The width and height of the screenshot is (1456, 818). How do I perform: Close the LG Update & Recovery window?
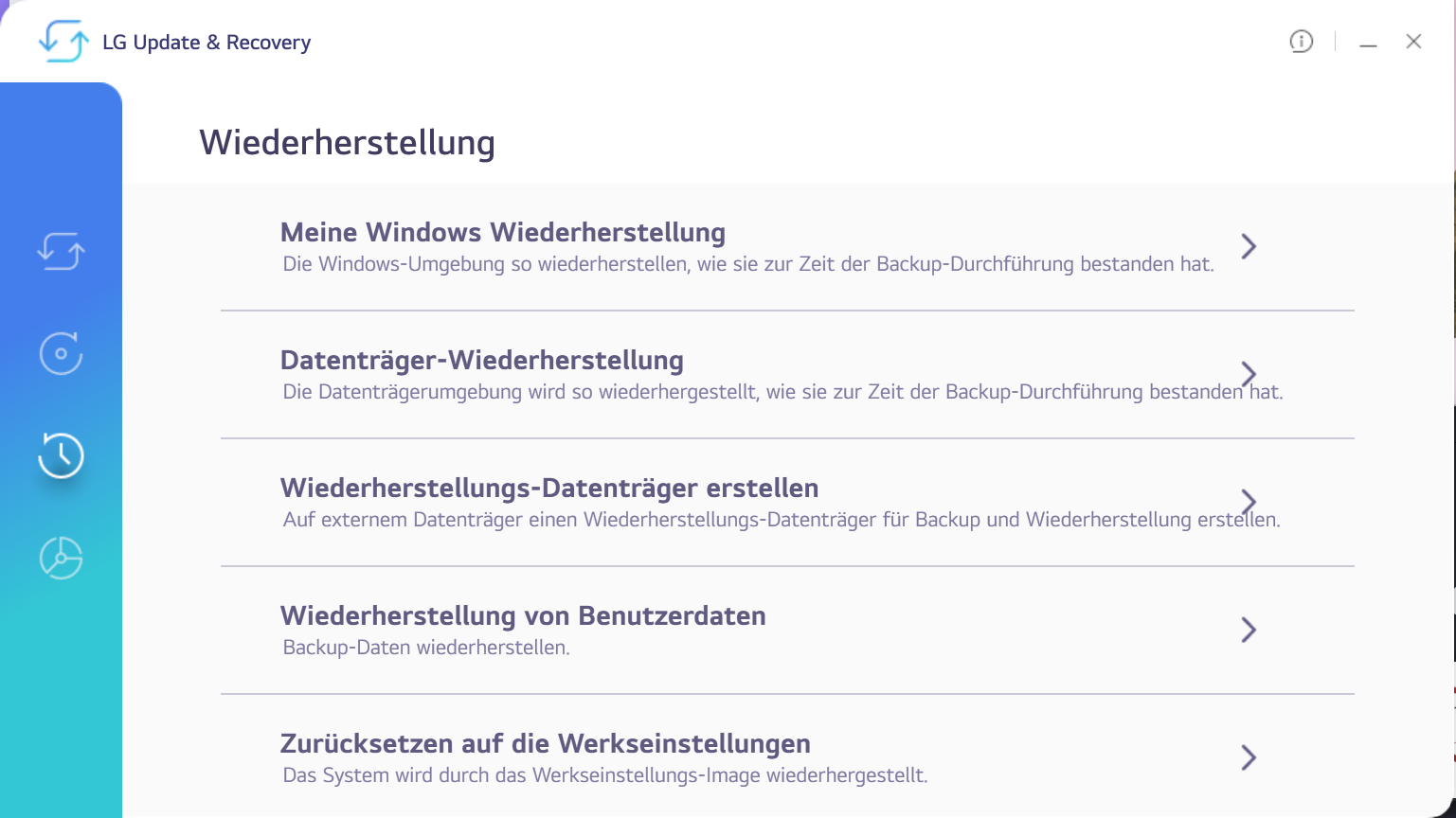1413,42
